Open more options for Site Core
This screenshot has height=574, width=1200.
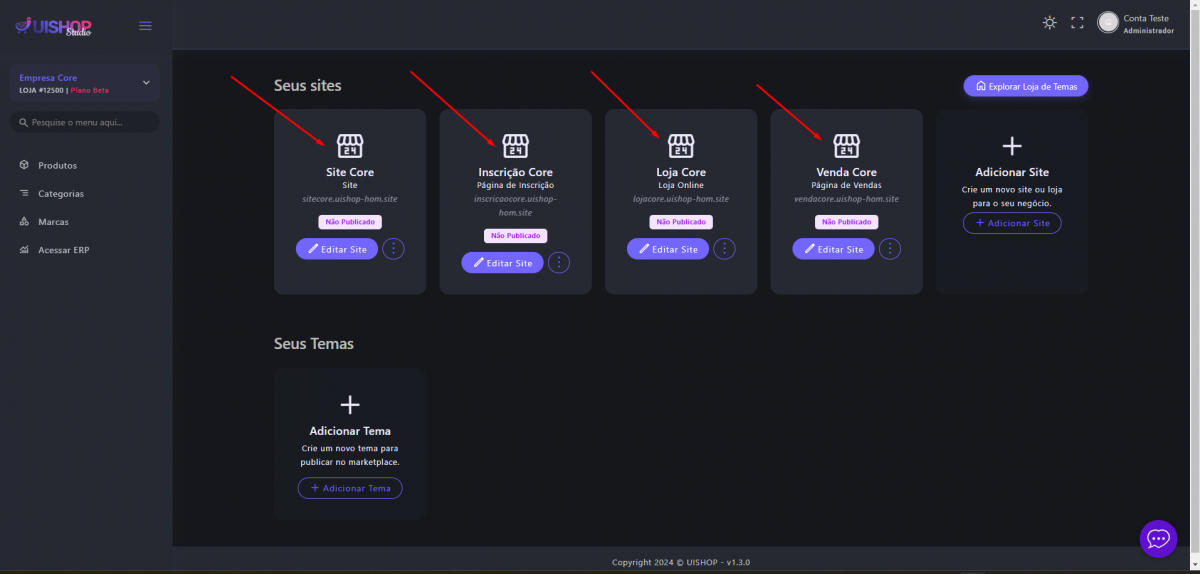coord(394,249)
